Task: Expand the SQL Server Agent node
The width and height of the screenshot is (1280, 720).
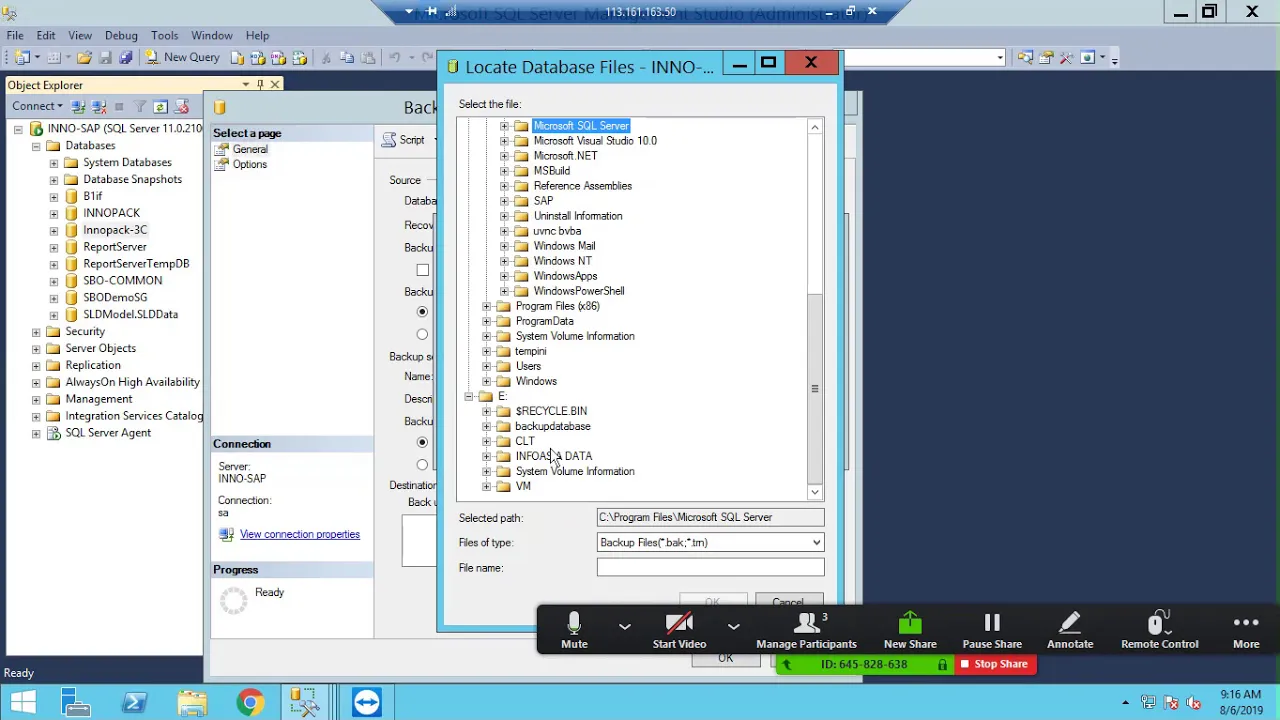Action: 36,433
